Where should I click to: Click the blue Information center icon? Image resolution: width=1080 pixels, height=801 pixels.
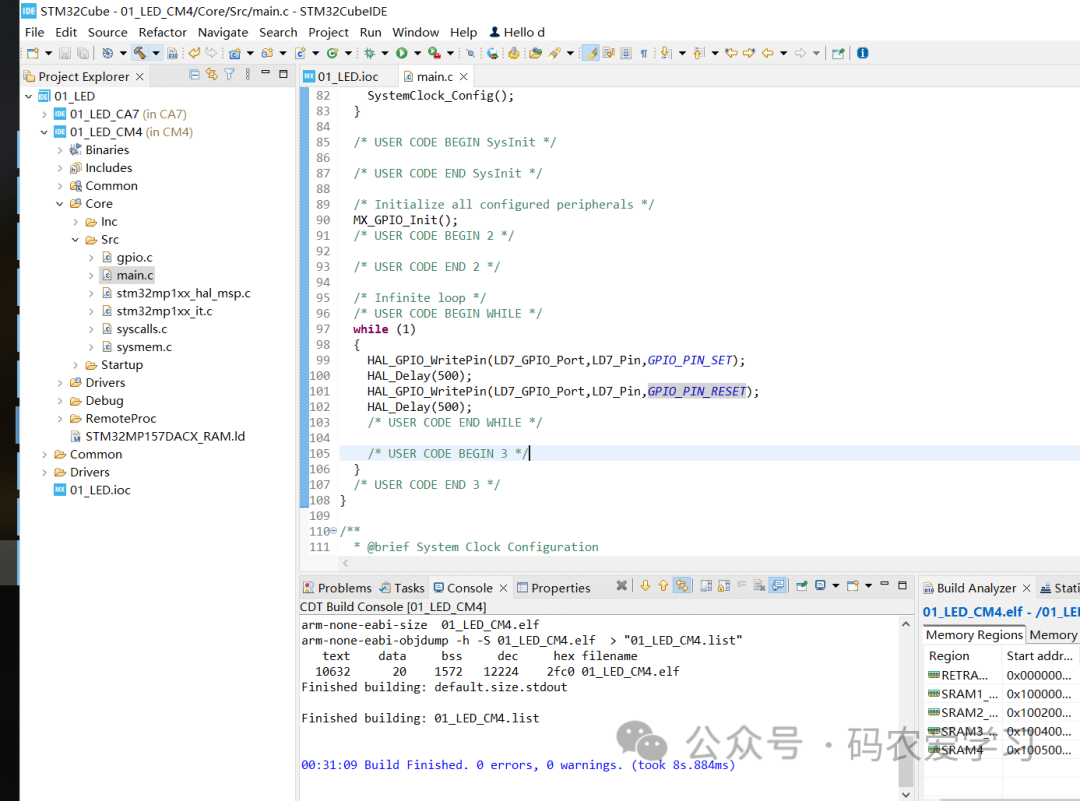click(x=862, y=53)
